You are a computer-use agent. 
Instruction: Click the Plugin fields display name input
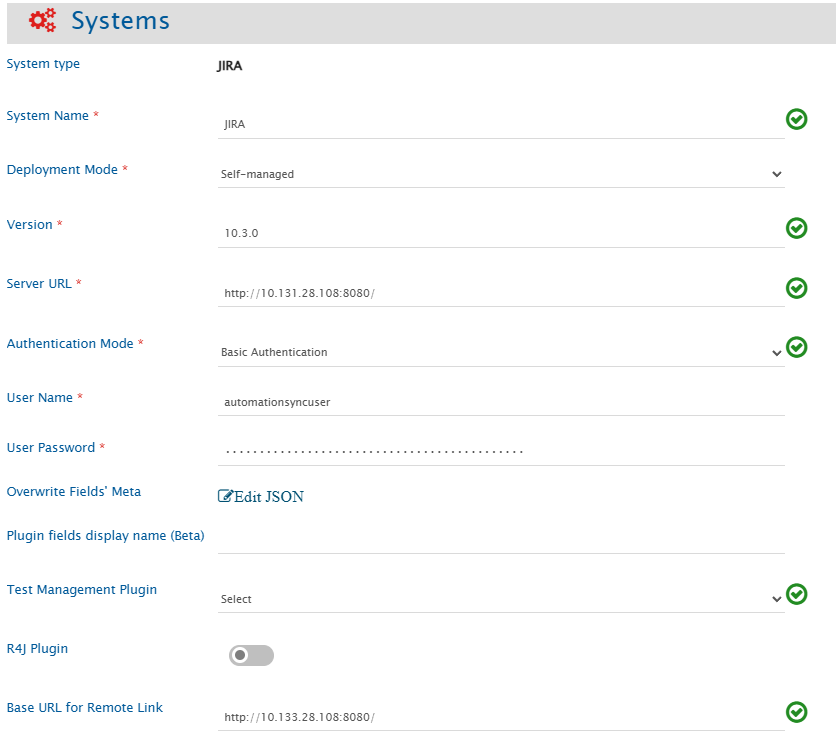pyautogui.click(x=500, y=540)
